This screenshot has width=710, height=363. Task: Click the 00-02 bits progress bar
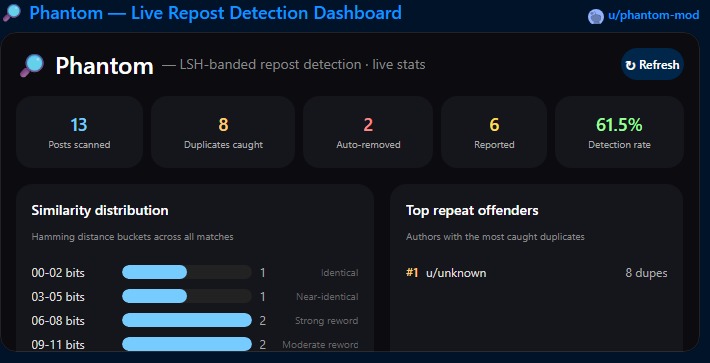click(x=187, y=272)
